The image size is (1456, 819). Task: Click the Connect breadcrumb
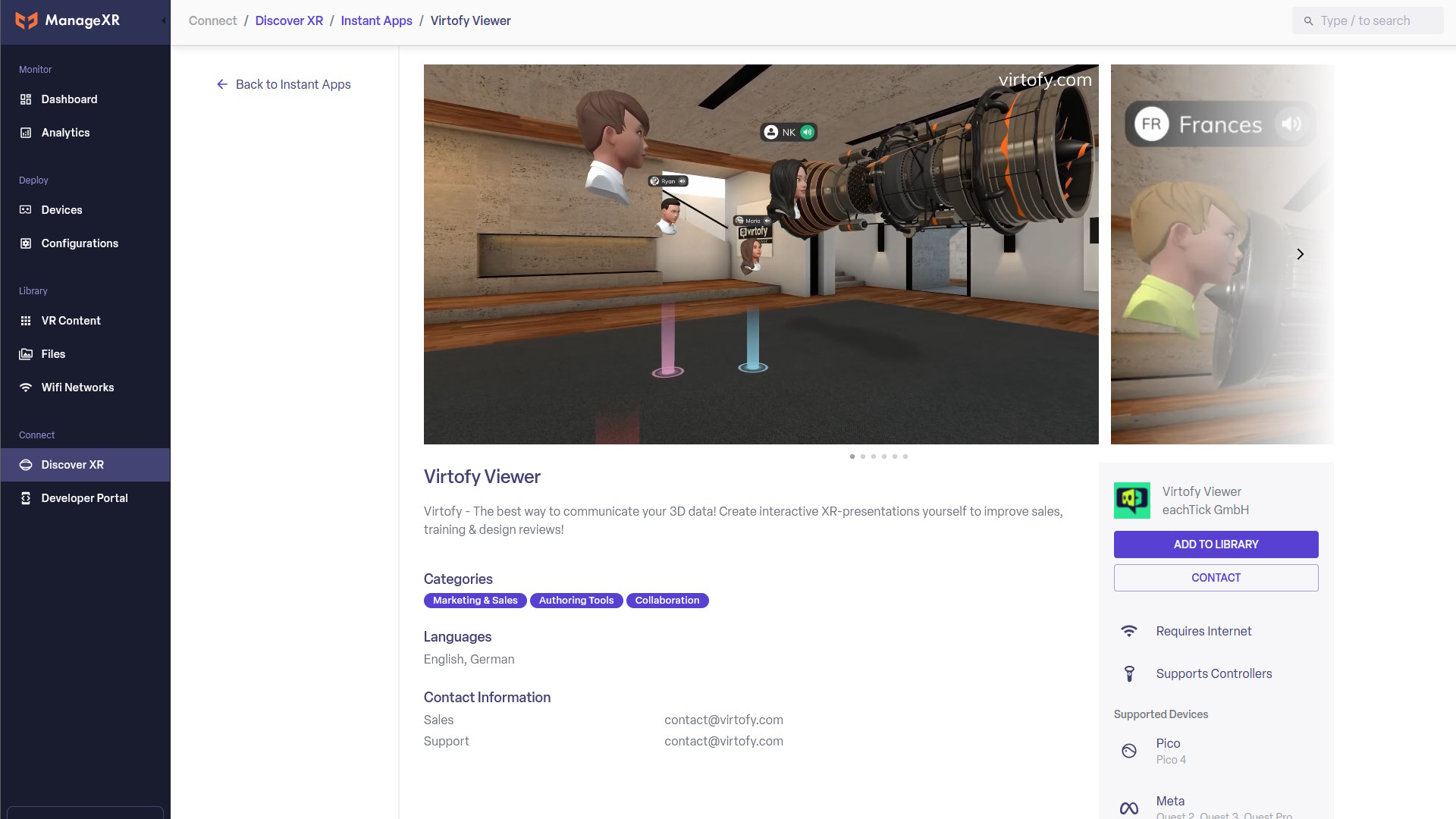coord(212,20)
